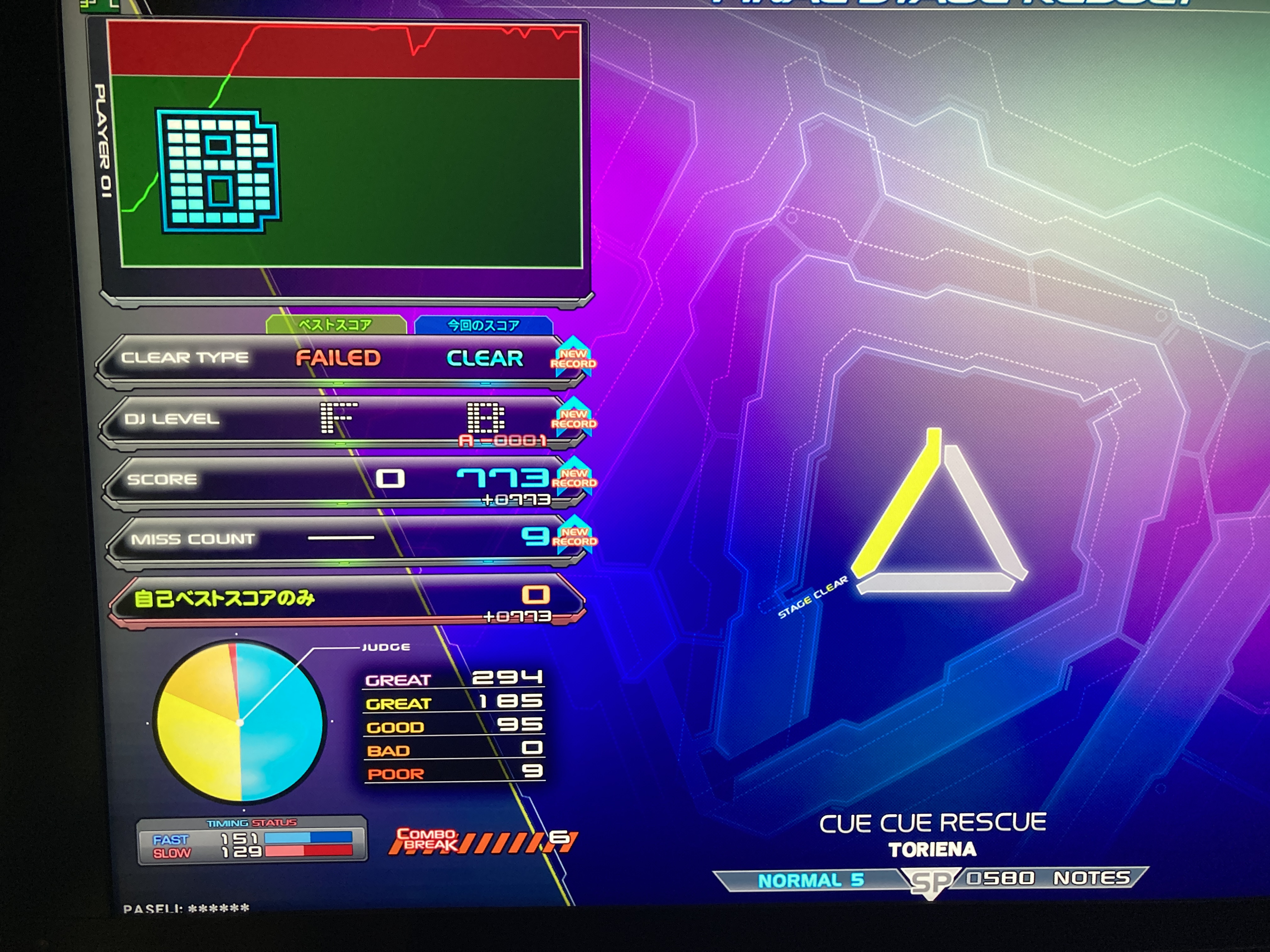Click the Fast timing blue bar
This screenshot has height=952, width=1270.
308,837
